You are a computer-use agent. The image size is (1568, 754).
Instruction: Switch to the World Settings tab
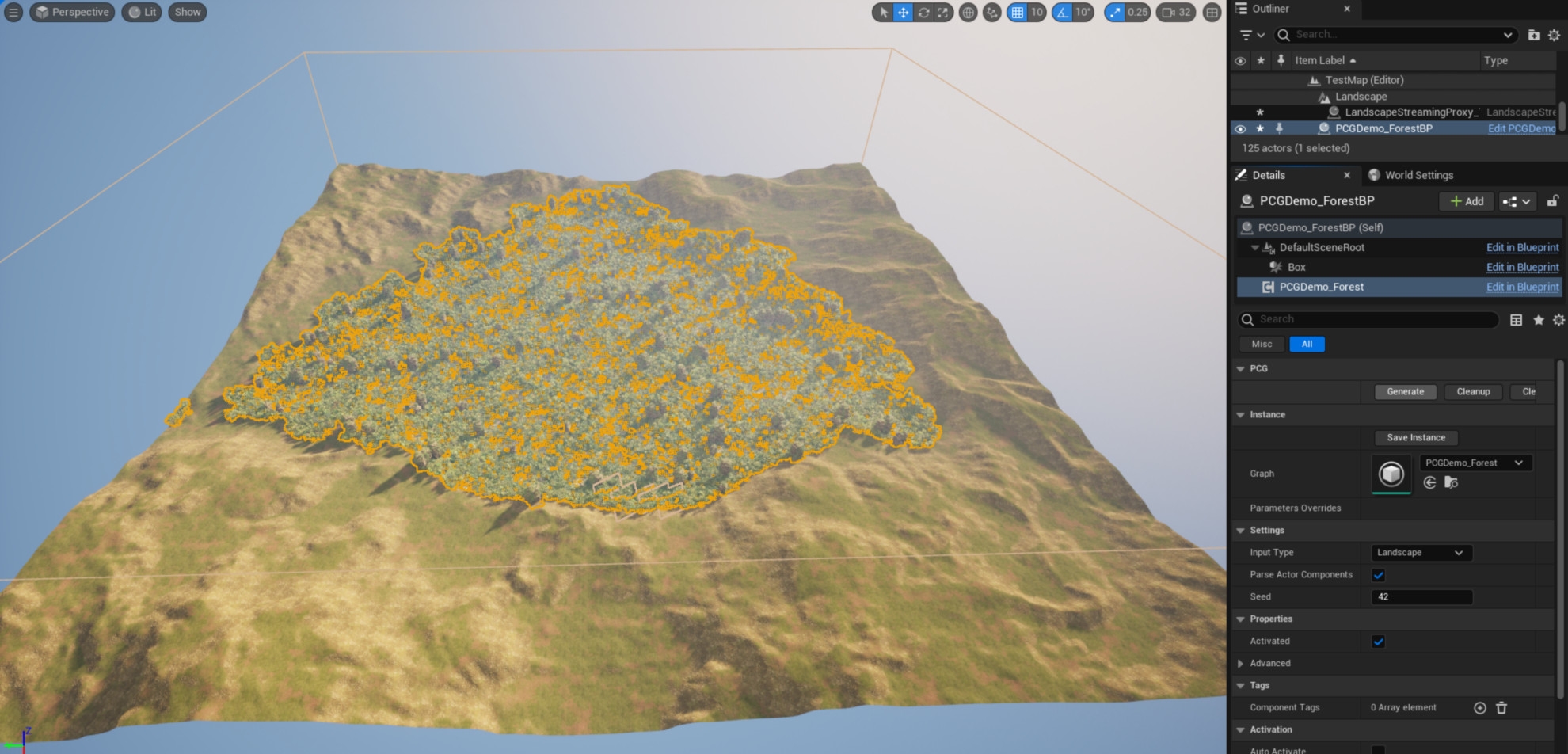click(1418, 175)
